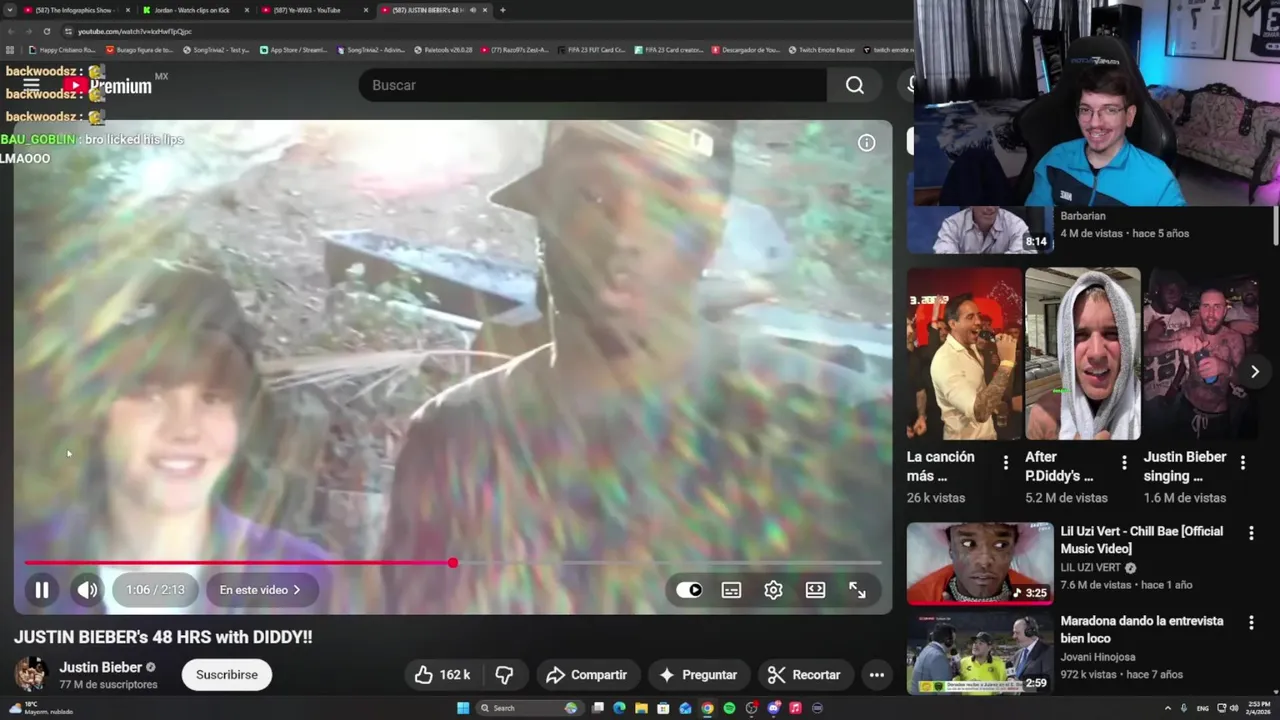Show next shorts with right arrow
This screenshot has width=1280, height=720.
pyautogui.click(x=1255, y=371)
